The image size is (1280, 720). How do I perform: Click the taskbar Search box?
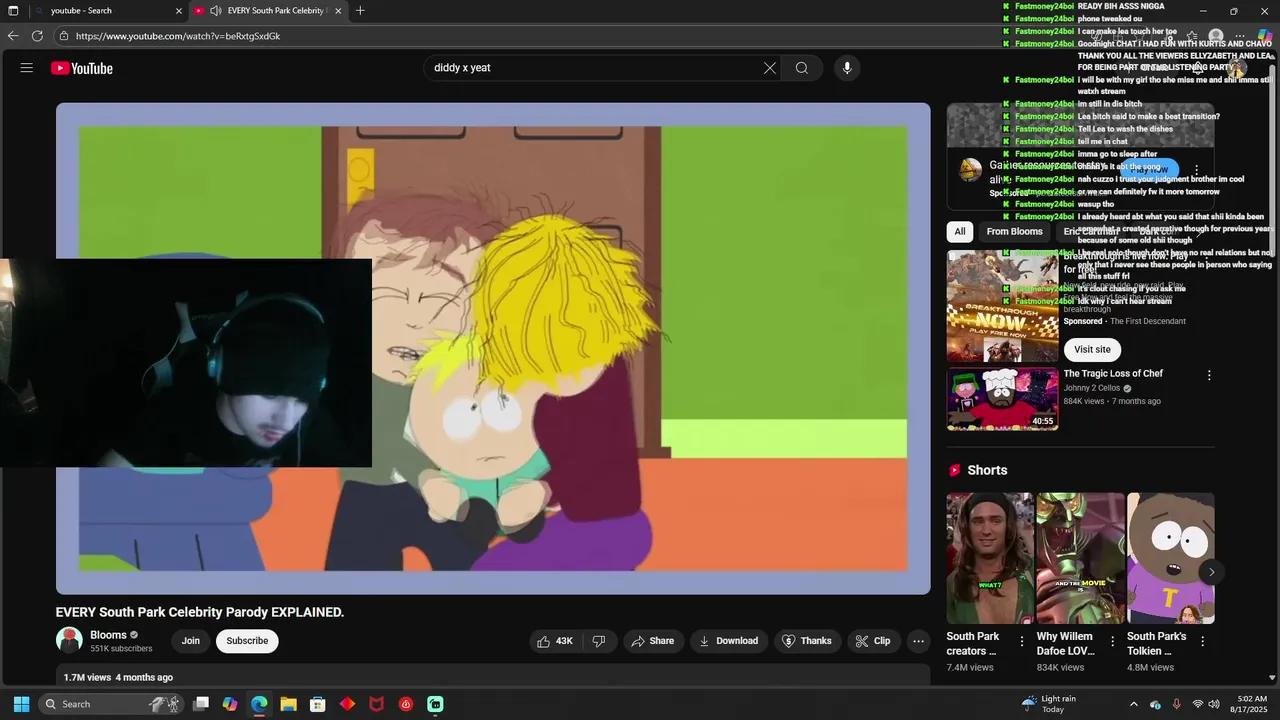point(112,704)
